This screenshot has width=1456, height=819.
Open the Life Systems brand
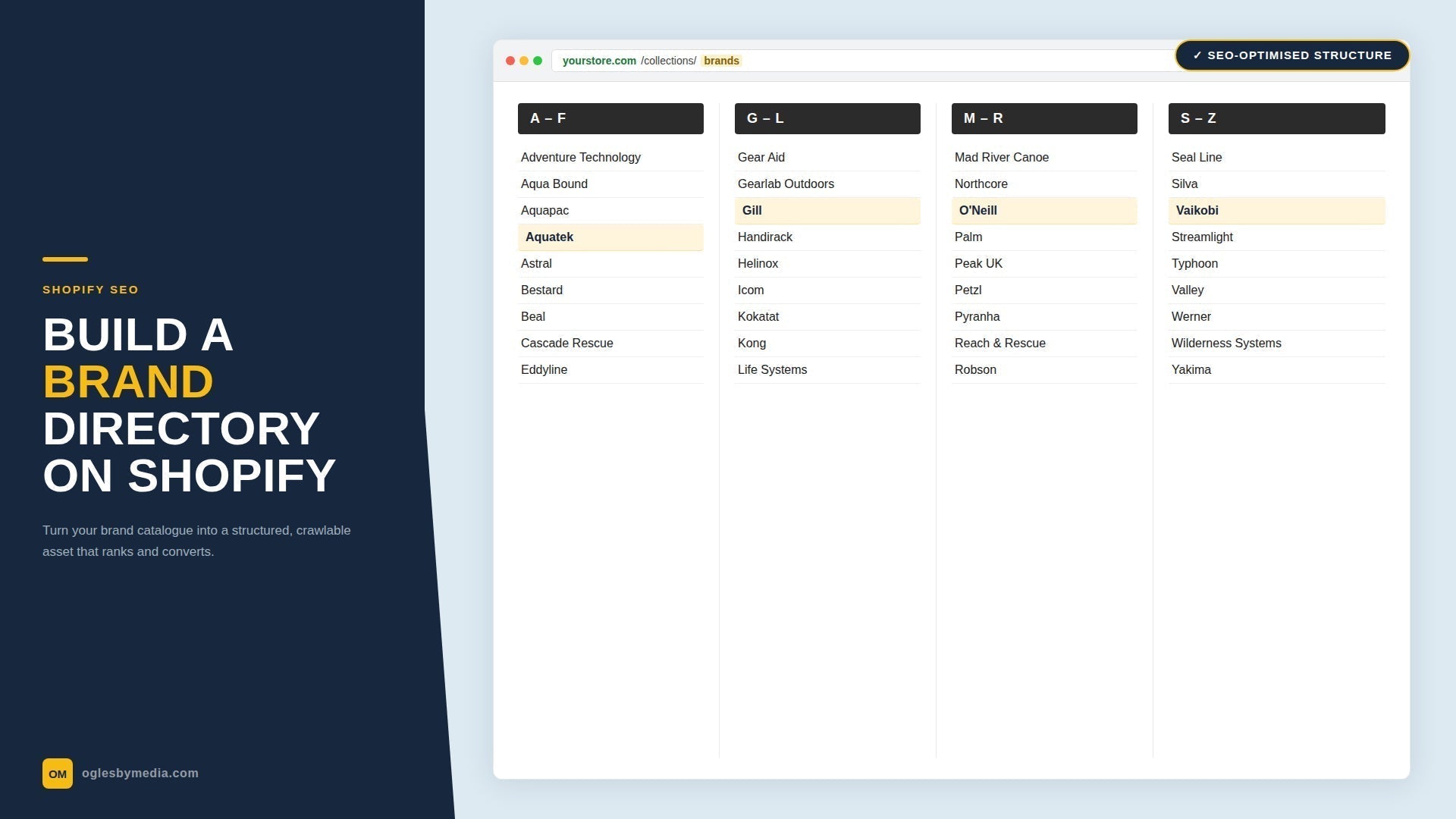pyautogui.click(x=827, y=370)
